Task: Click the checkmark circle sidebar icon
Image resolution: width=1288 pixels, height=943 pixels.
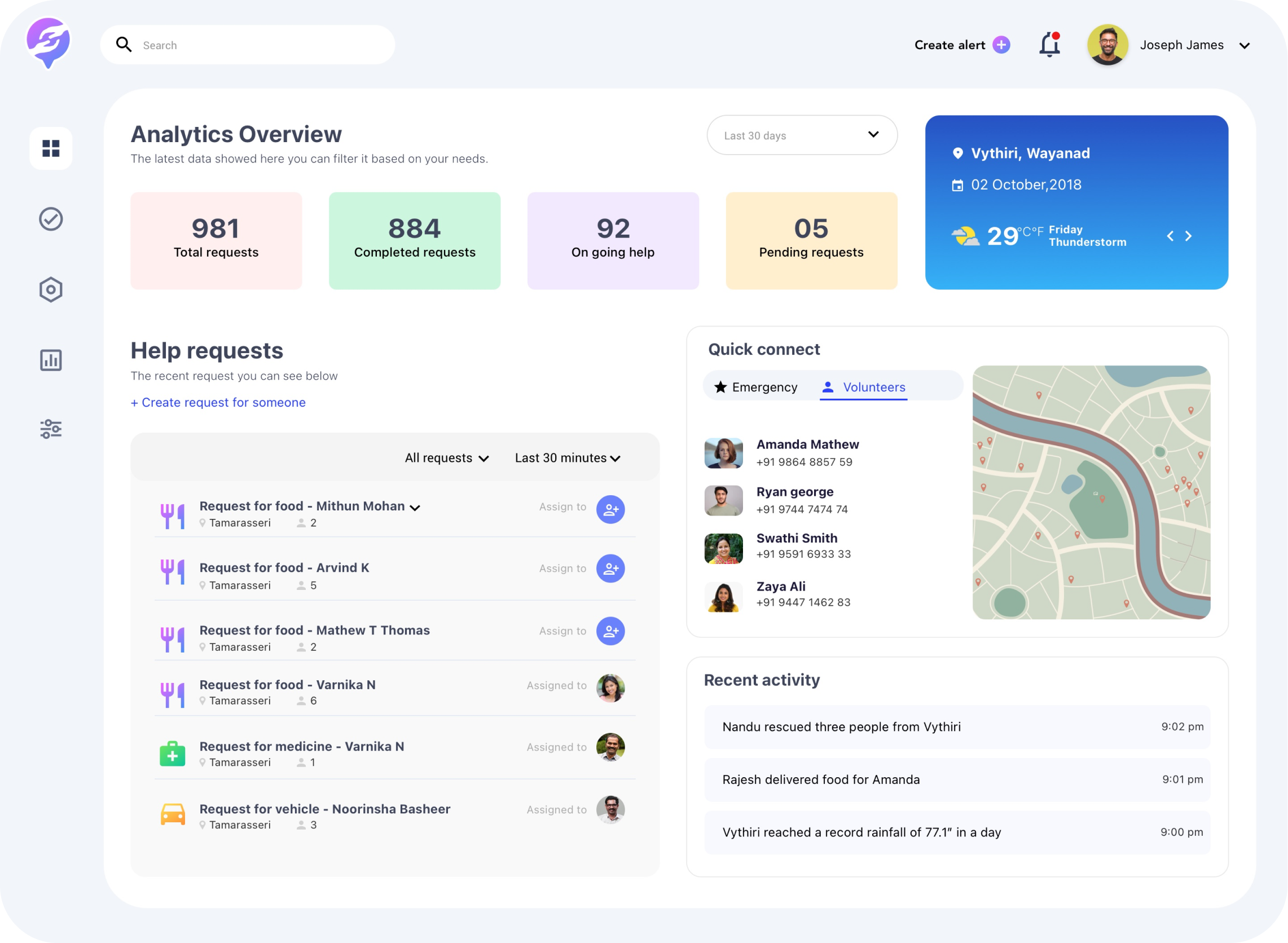Action: point(51,219)
